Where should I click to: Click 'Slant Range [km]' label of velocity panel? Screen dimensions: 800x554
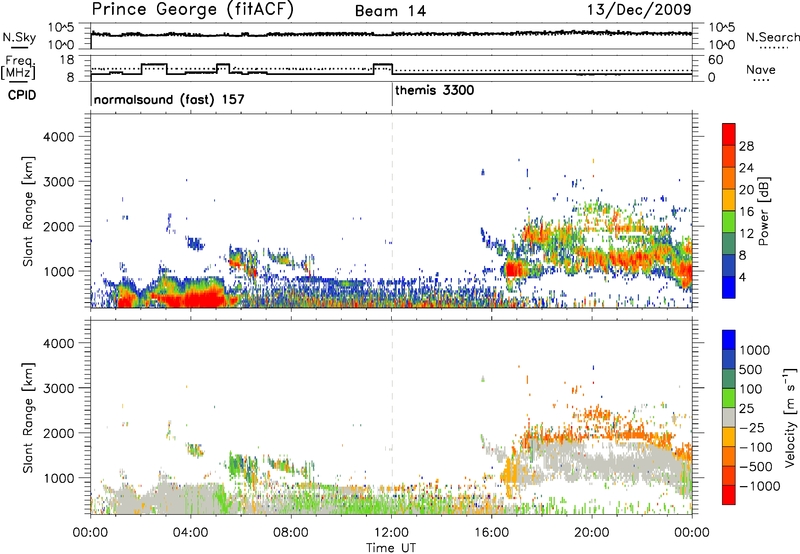28,418
